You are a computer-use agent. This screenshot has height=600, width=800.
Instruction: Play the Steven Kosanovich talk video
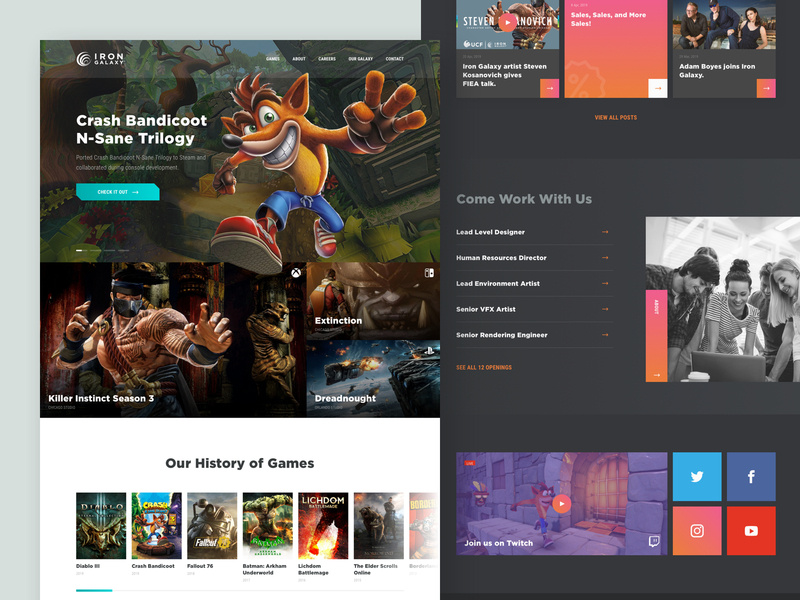coord(507,22)
